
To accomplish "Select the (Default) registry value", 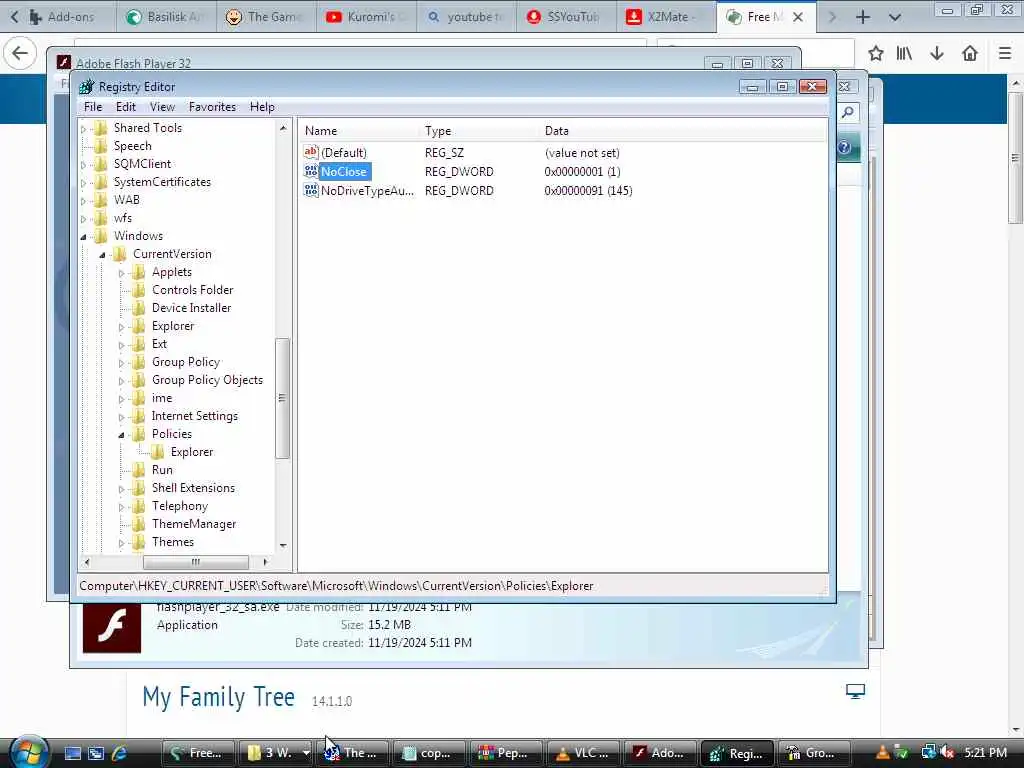I will coord(344,153).
